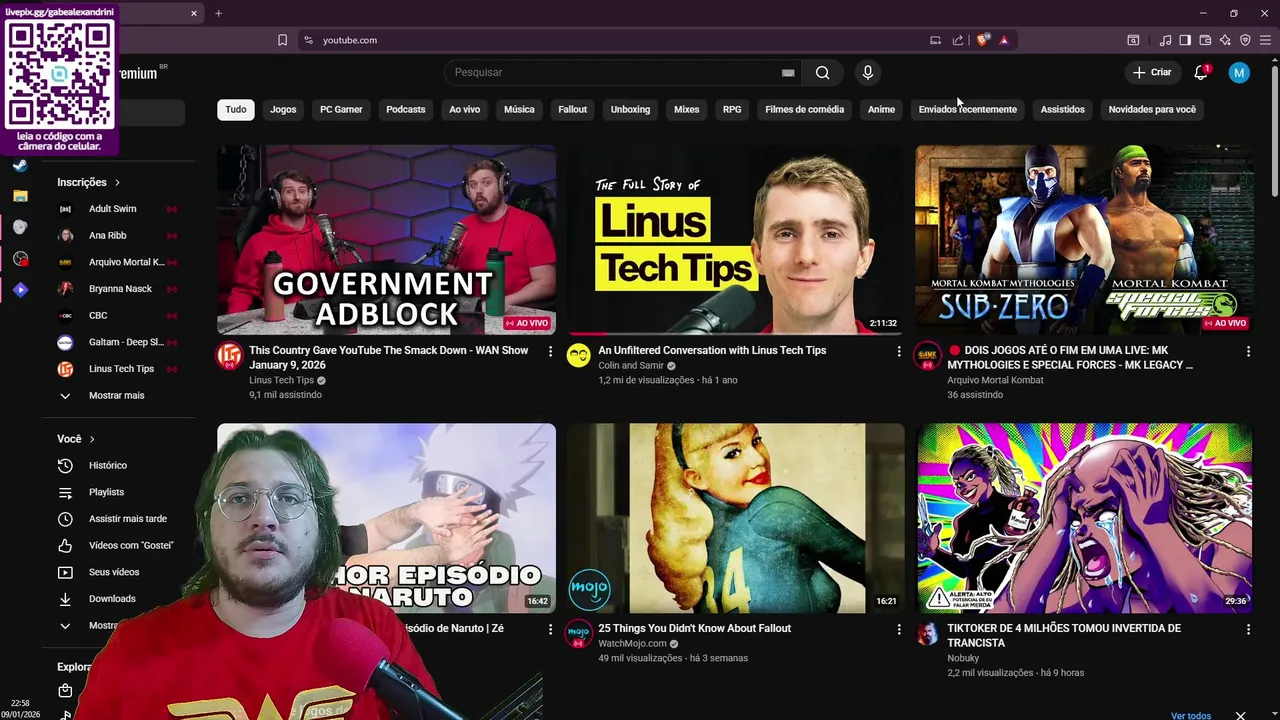
Task: Select the Unboxing filter chip
Action: pos(630,109)
